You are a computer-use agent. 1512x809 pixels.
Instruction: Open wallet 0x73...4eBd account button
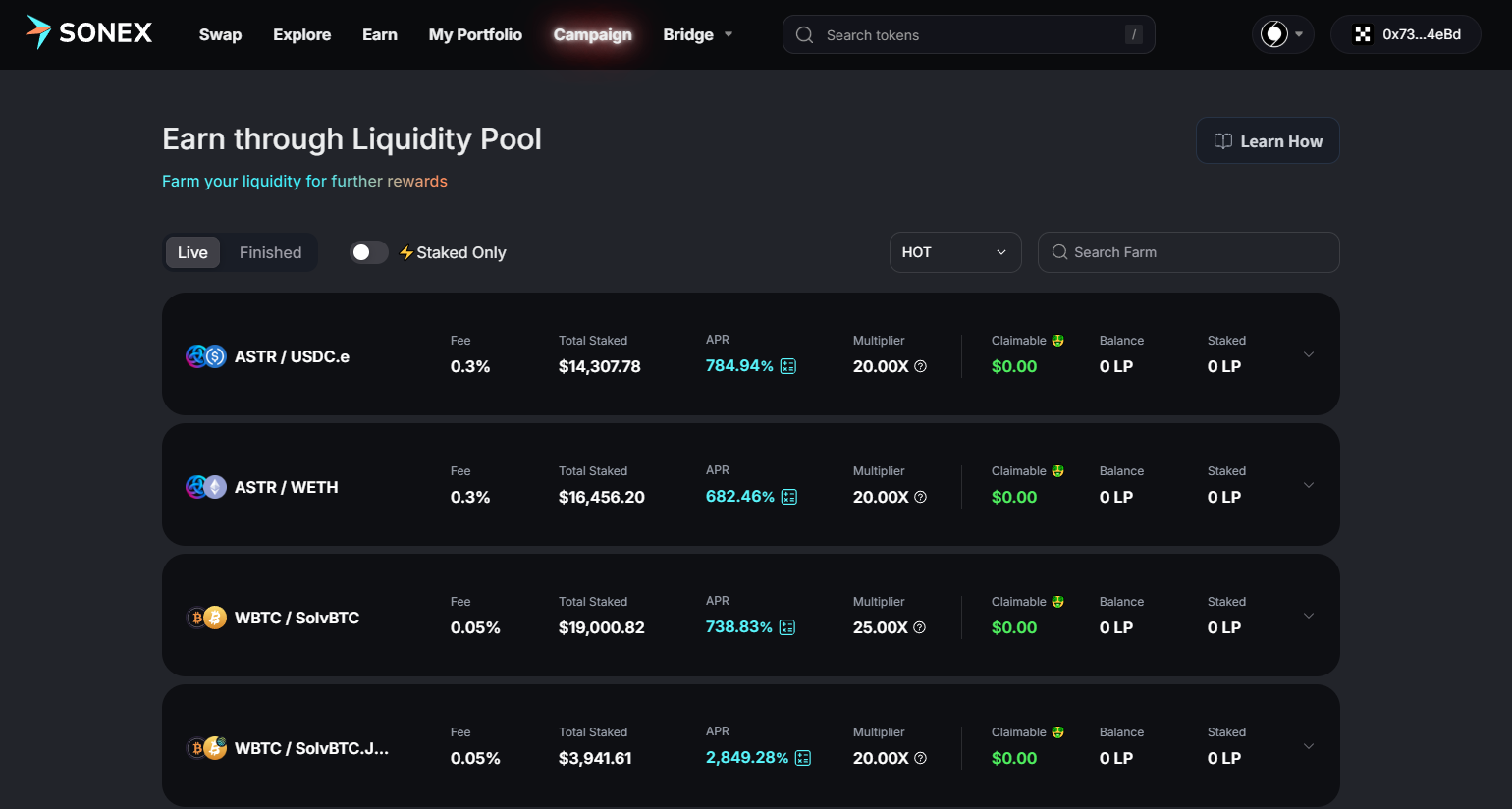(1406, 34)
